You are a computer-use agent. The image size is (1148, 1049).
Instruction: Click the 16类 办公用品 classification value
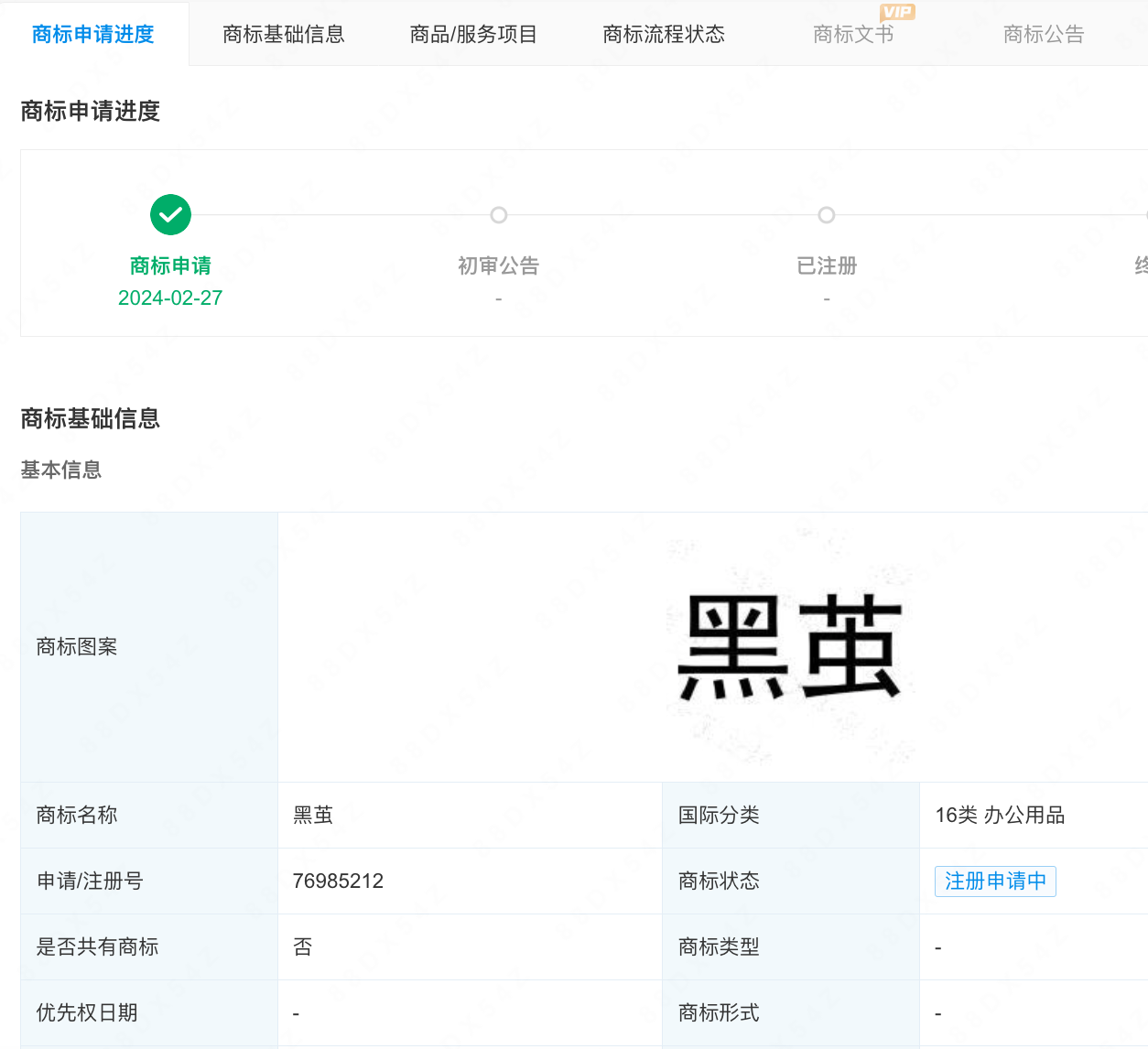pyautogui.click(x=1000, y=815)
